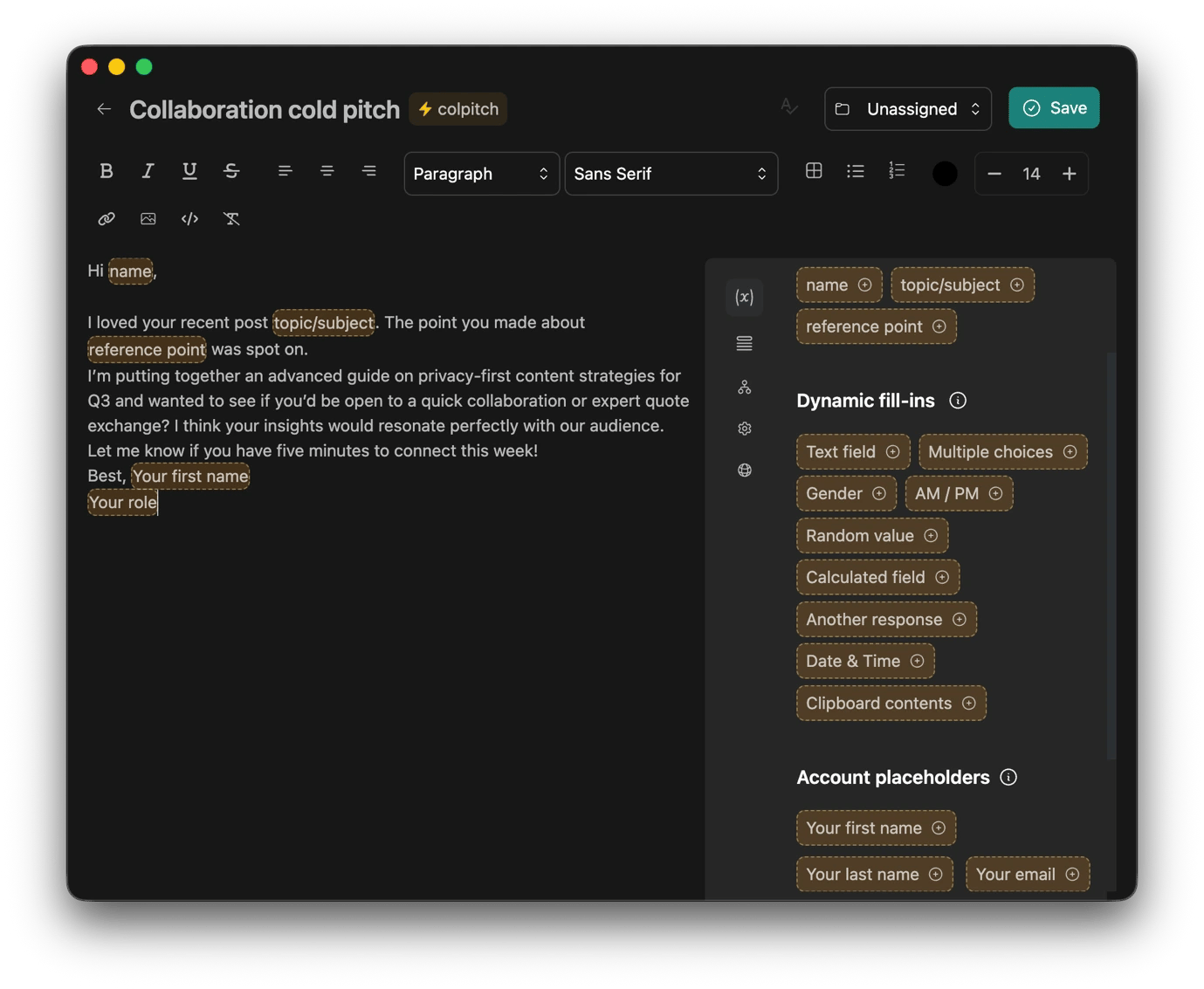
Task: Open the Sans Serif font dropdown
Action: point(671,174)
